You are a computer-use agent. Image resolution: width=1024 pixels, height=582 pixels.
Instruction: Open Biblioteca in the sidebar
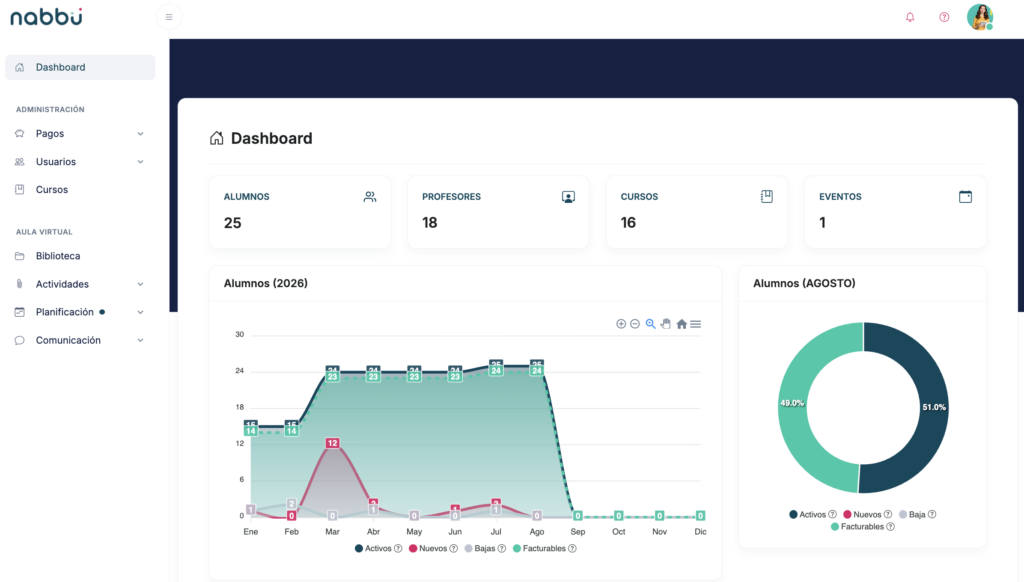[x=58, y=256]
